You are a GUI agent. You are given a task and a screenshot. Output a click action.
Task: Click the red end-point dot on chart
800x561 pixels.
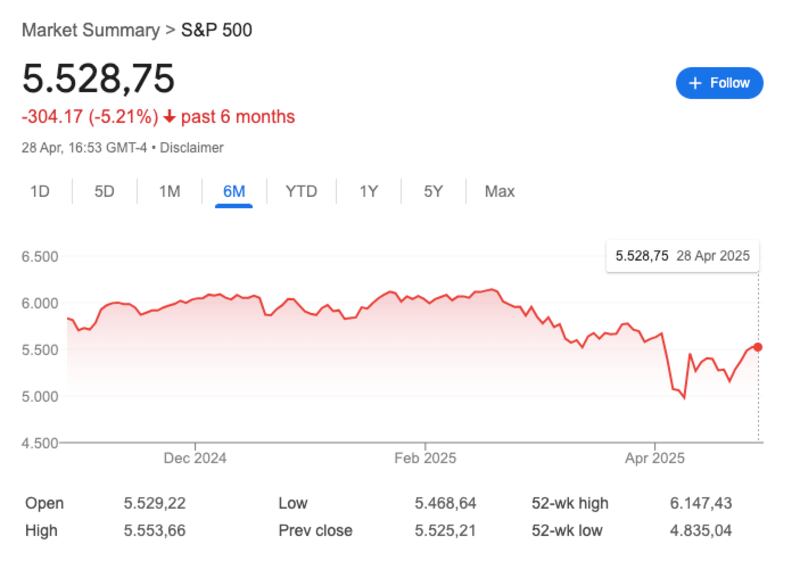pos(758,347)
